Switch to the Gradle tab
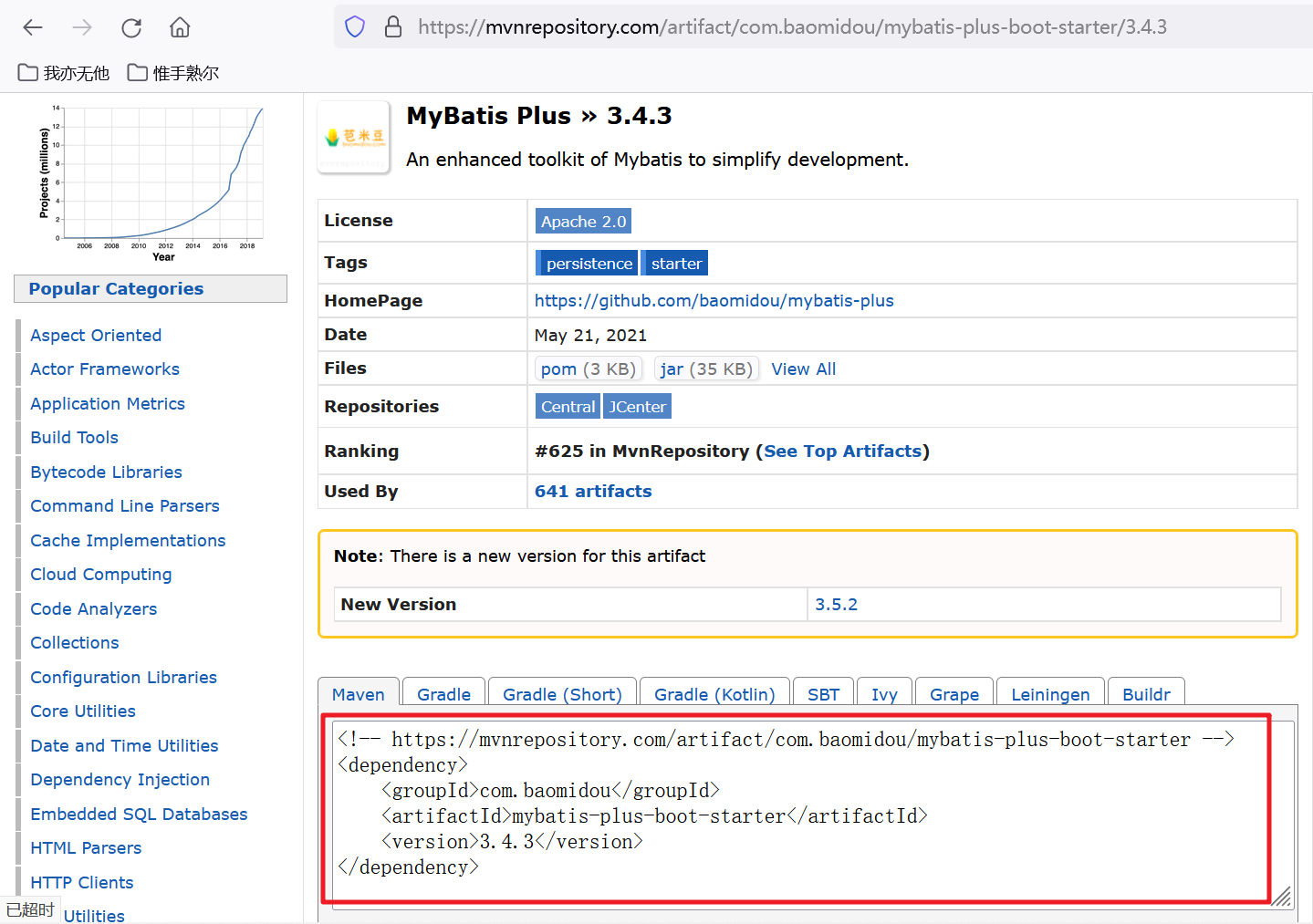 point(443,694)
